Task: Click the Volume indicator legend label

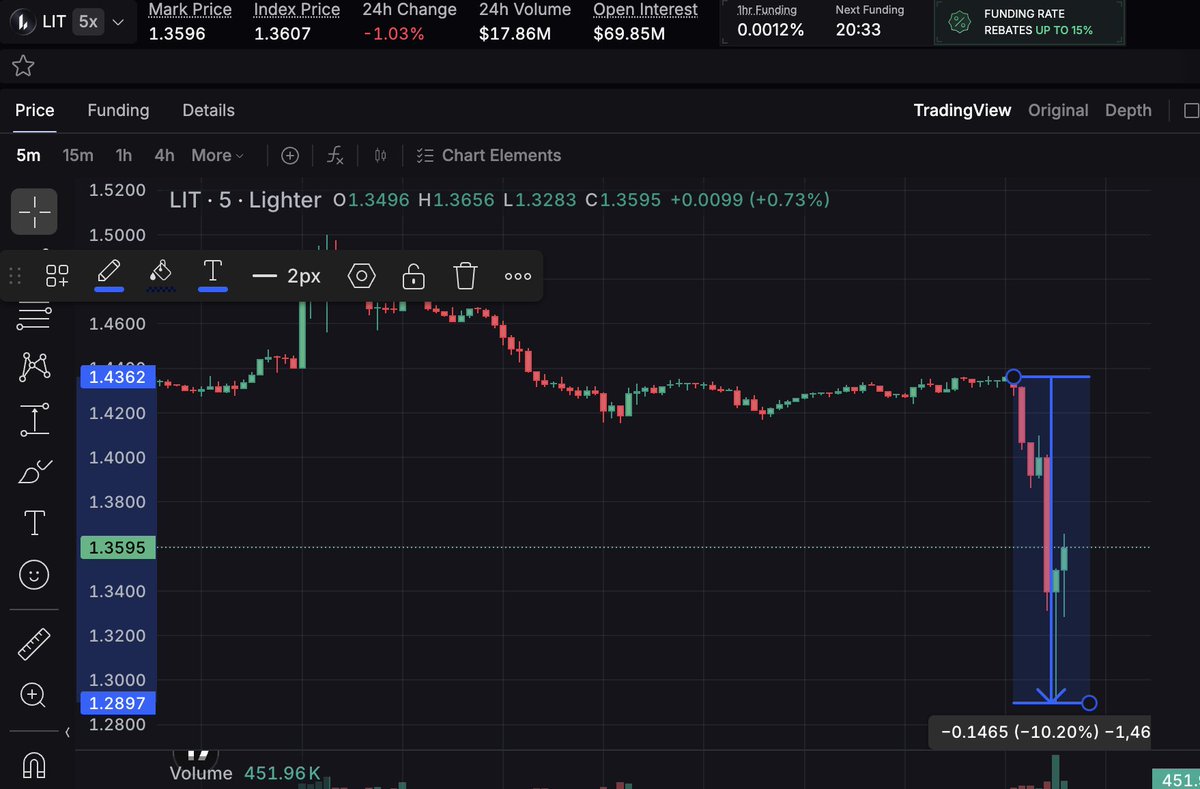Action: (x=200, y=773)
